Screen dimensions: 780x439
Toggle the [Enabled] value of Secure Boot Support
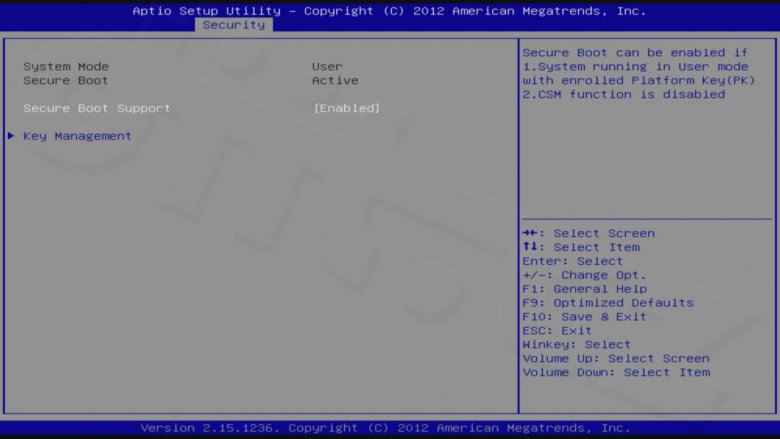[x=347, y=108]
